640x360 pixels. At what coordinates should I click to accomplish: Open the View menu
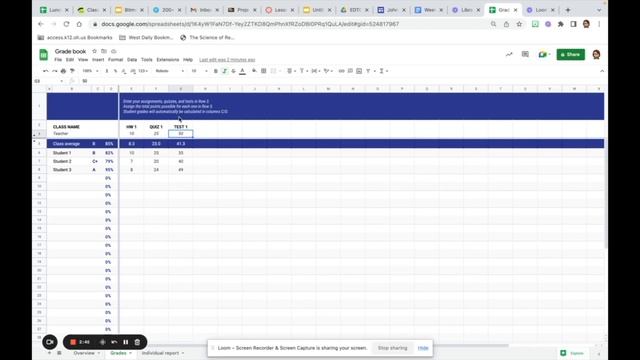click(x=83, y=60)
